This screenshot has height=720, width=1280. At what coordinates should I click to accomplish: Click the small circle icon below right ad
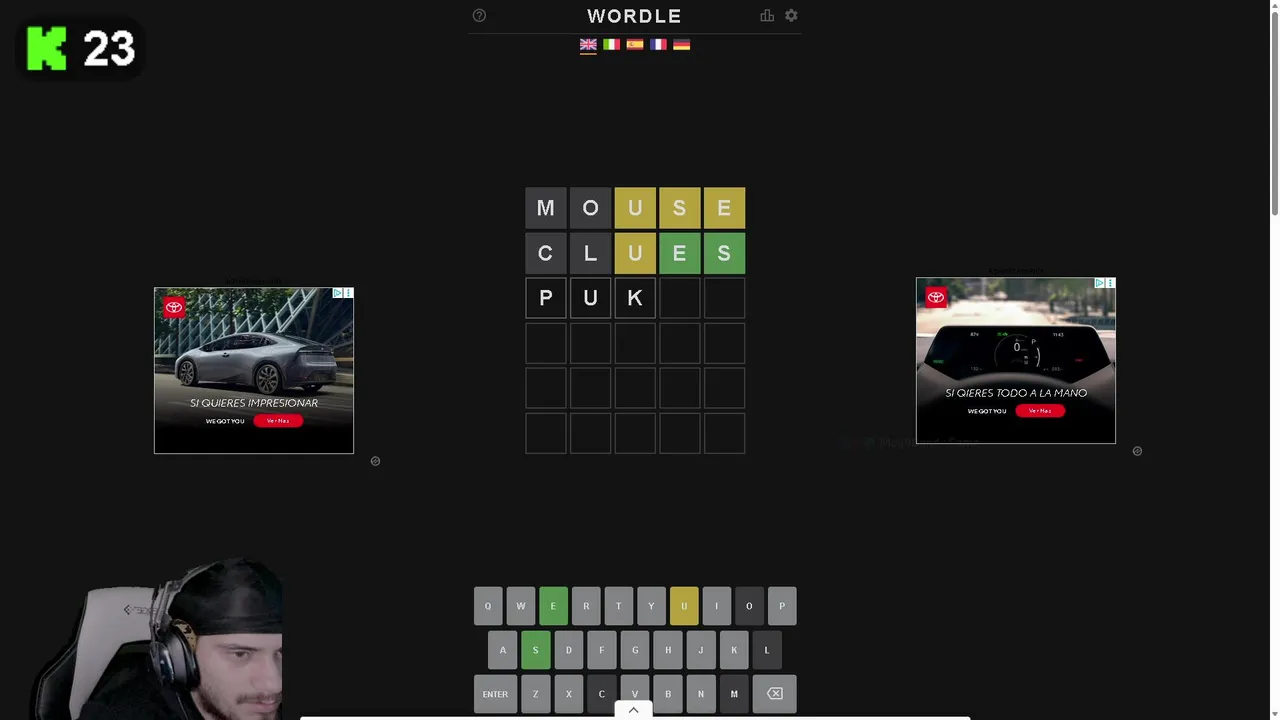pos(1137,451)
